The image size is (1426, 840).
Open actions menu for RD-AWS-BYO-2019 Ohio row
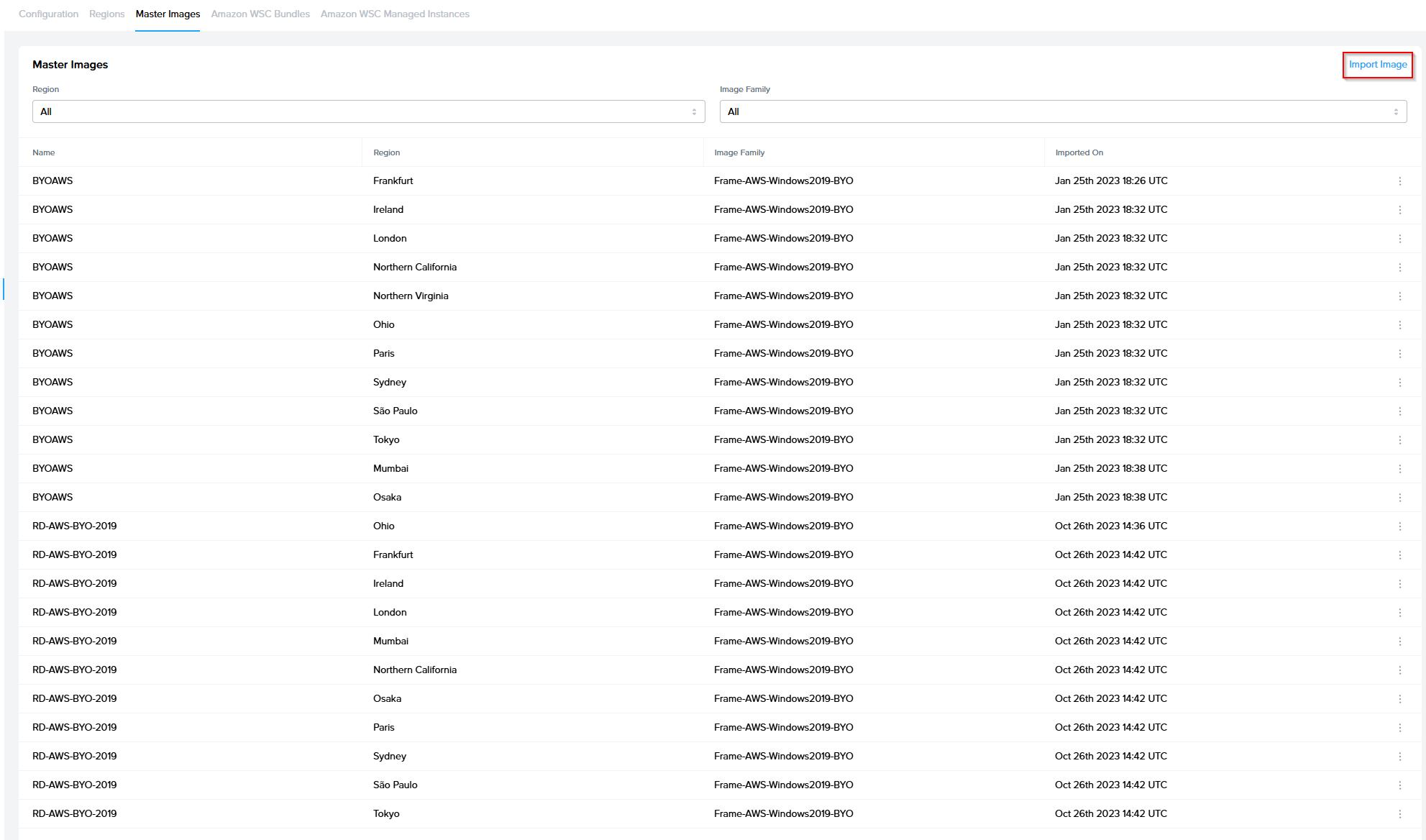coord(1399,526)
